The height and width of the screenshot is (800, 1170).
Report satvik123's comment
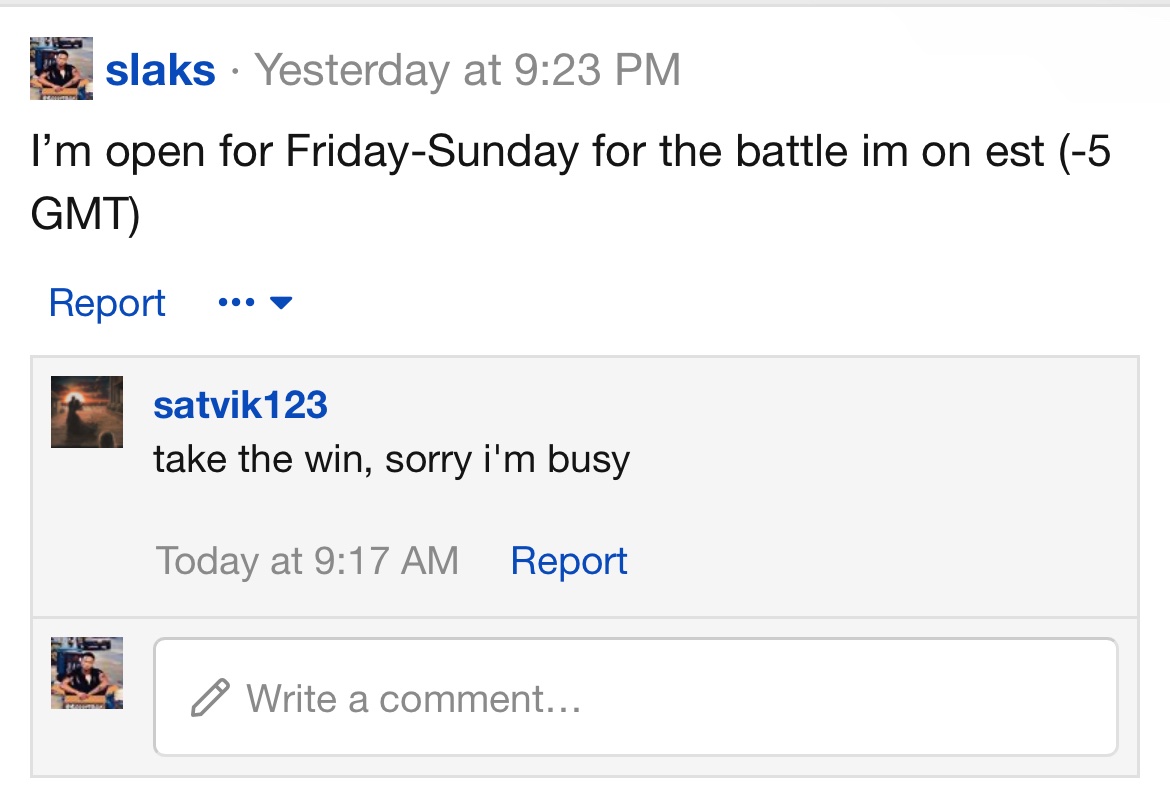pyautogui.click(x=569, y=560)
